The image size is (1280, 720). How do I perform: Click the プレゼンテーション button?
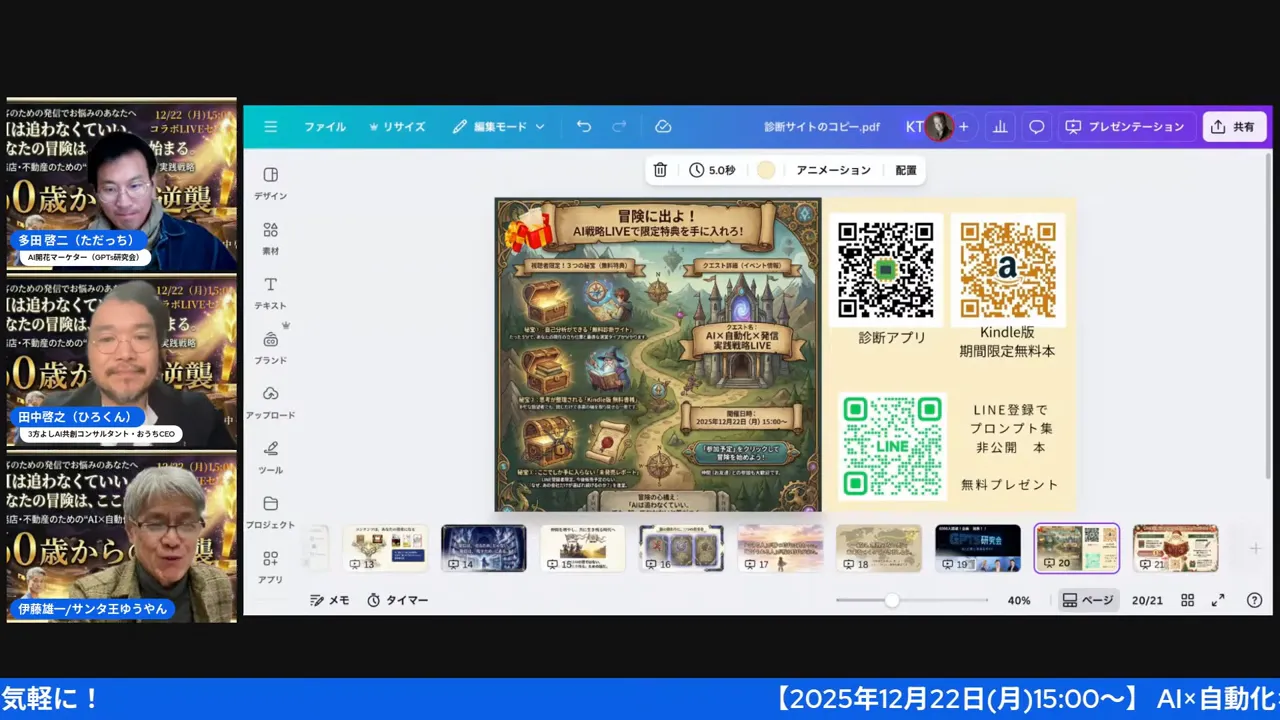1125,127
